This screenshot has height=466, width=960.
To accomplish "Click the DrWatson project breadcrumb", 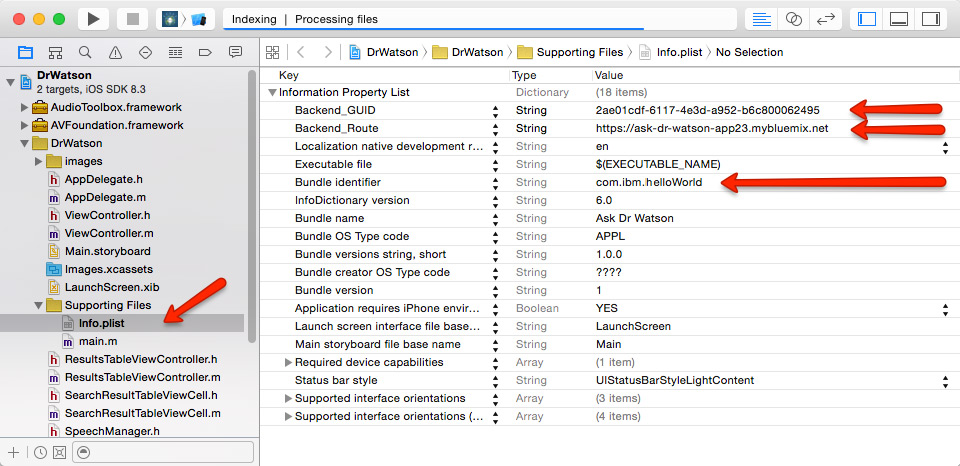I will (384, 52).
